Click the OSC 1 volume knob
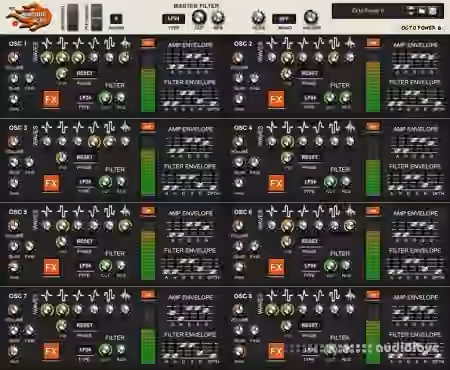This screenshot has height=370, width=450. pos(13,58)
